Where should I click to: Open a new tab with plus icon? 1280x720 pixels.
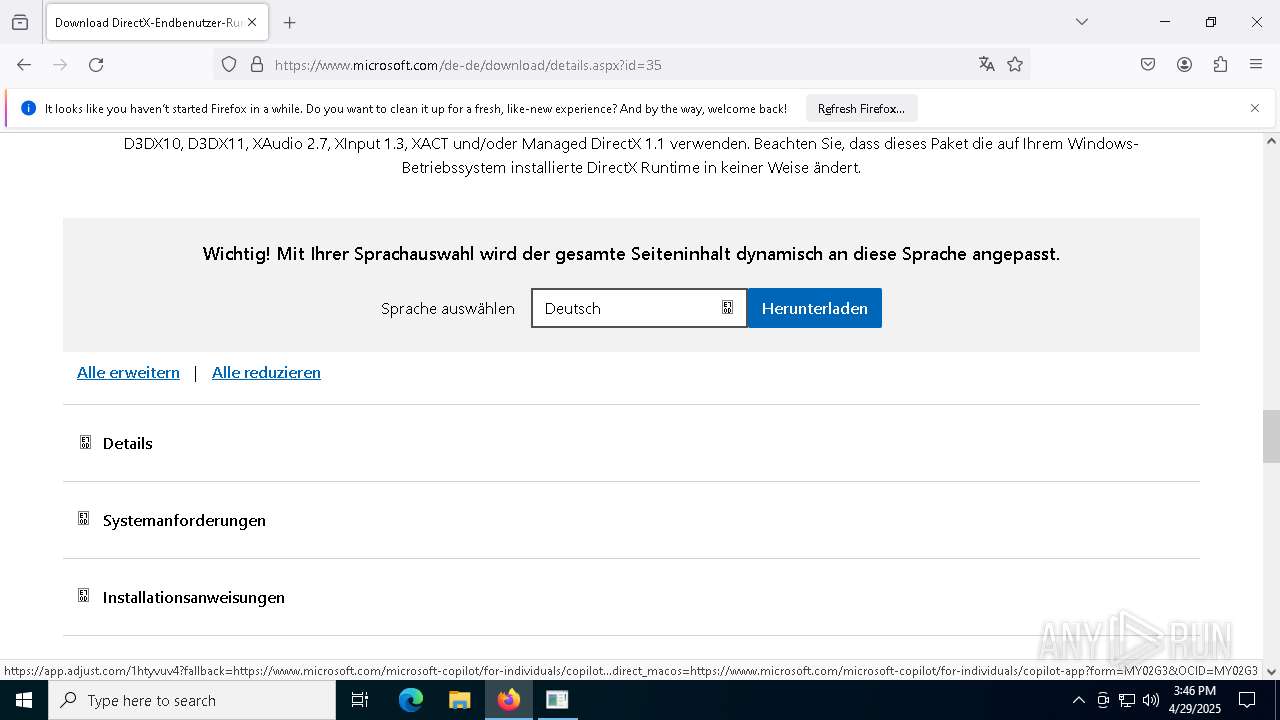point(290,22)
